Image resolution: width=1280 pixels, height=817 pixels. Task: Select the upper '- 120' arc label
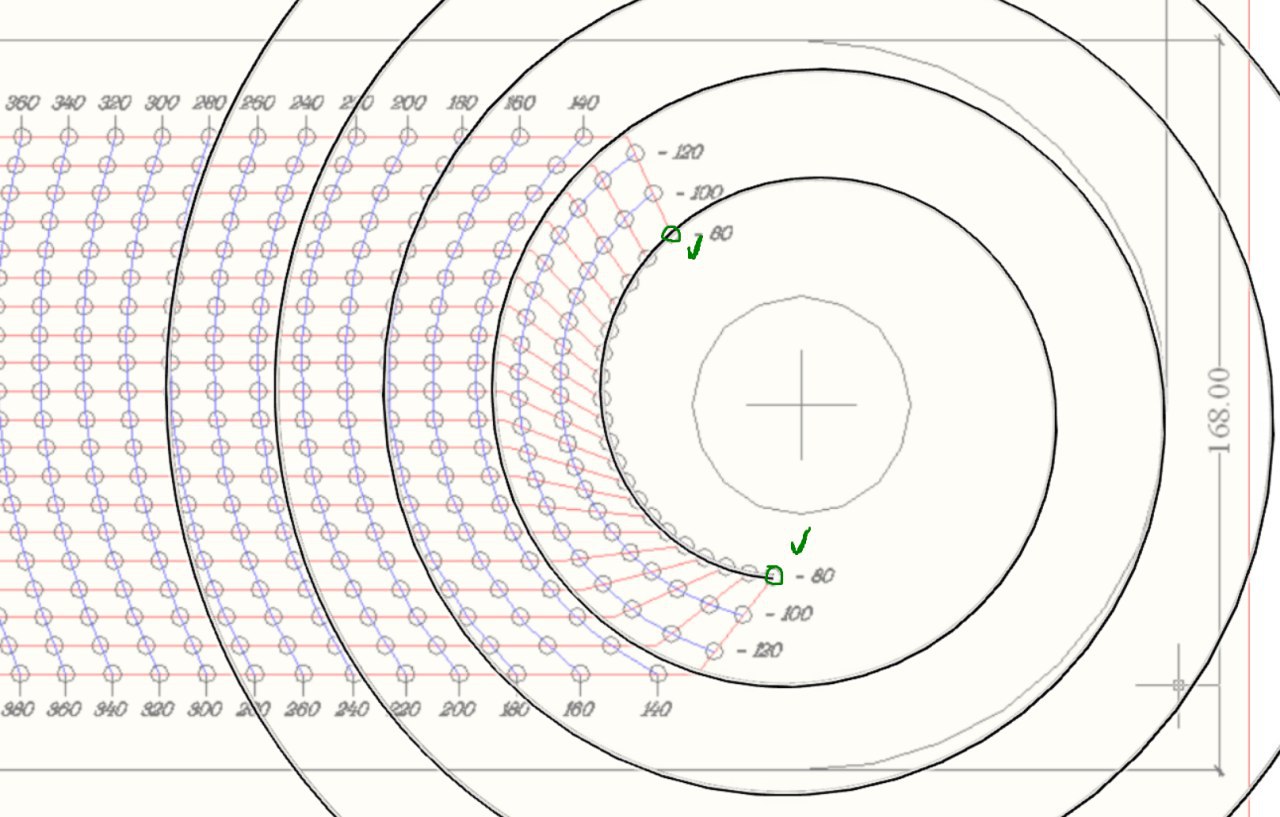[x=681, y=153]
